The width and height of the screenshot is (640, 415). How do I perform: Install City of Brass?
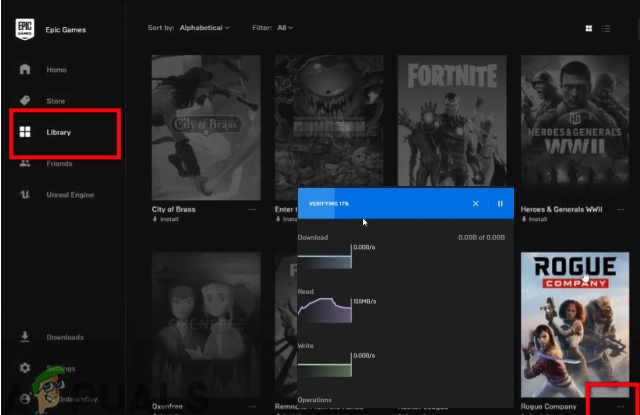coord(166,219)
